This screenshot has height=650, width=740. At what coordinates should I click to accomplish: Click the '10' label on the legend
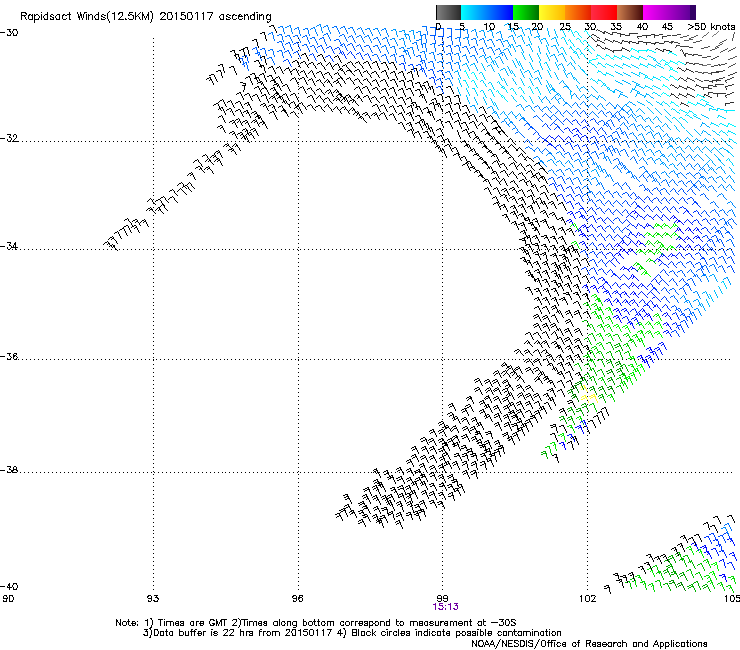click(489, 27)
